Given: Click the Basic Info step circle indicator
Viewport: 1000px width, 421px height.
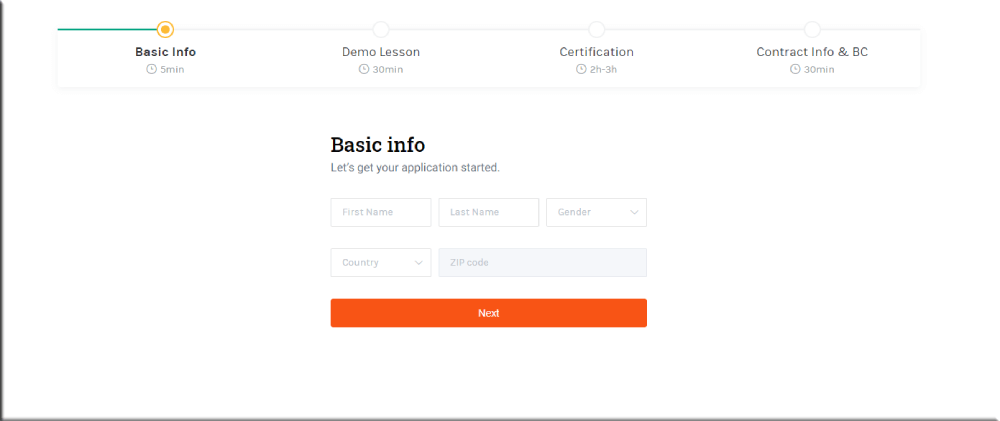Looking at the screenshot, I should click(x=165, y=29).
